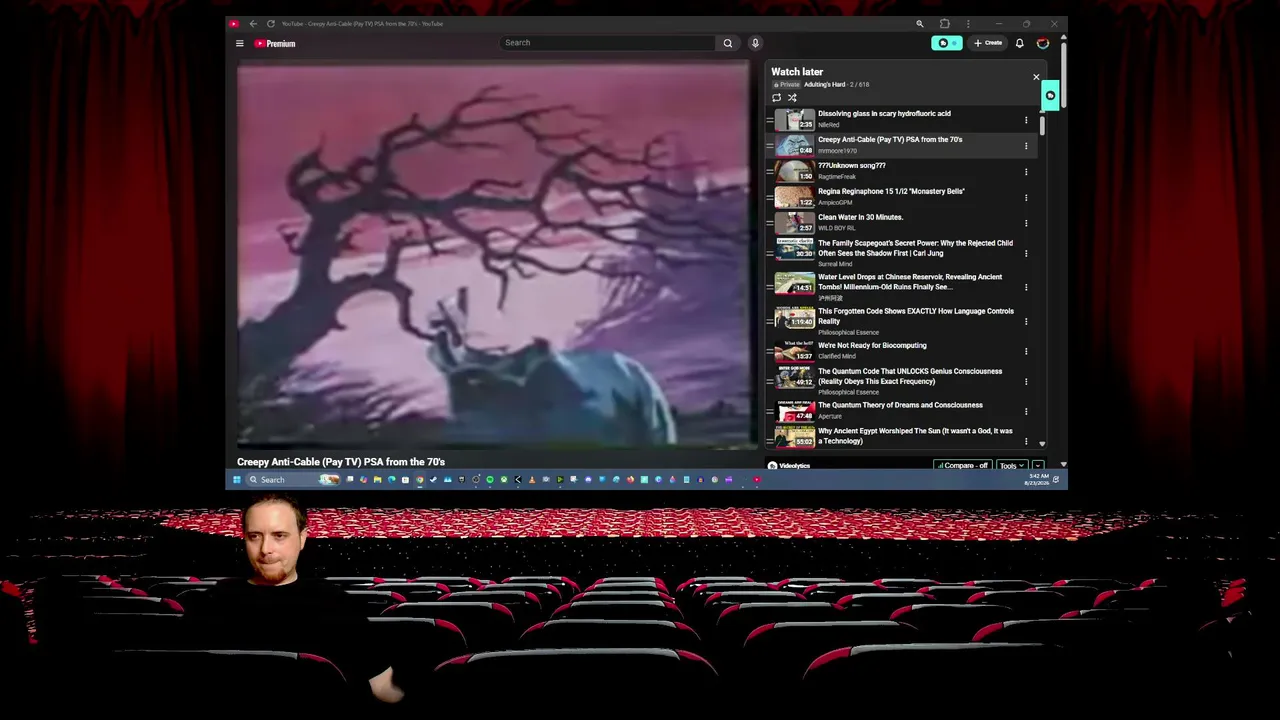
Task: Open options for Regina Reginaphone video
Action: 1025,198
